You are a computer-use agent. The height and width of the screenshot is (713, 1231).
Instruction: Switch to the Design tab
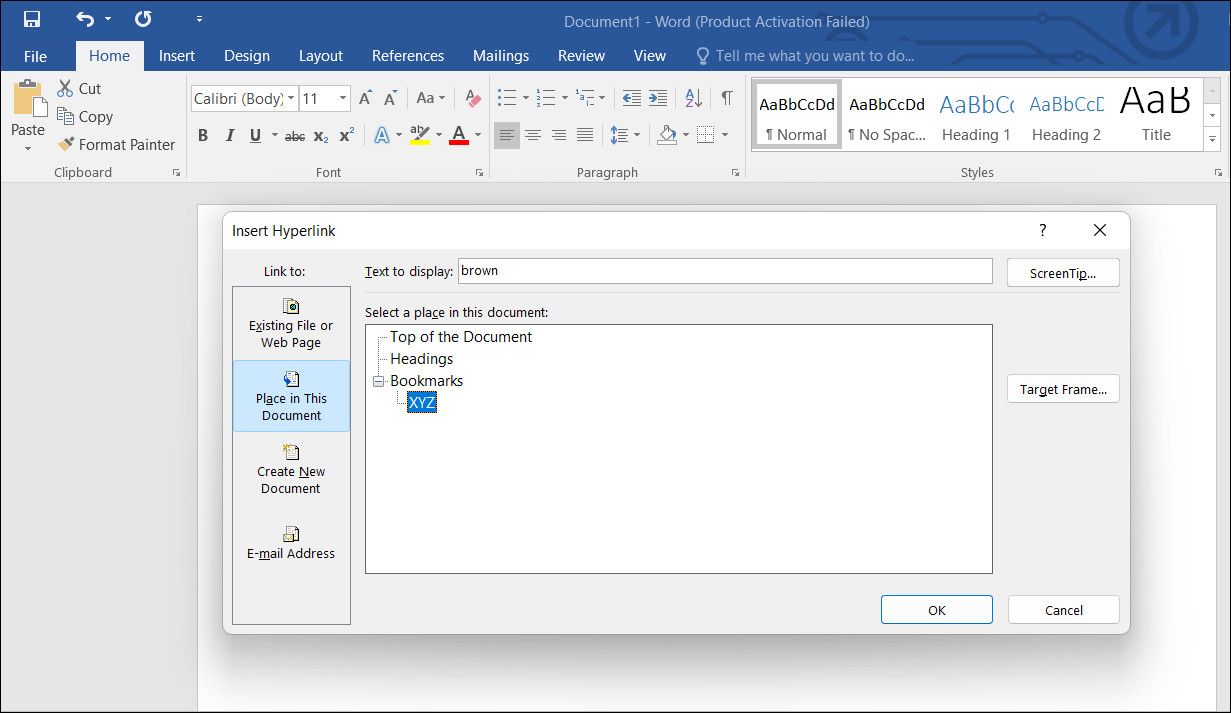(x=247, y=56)
